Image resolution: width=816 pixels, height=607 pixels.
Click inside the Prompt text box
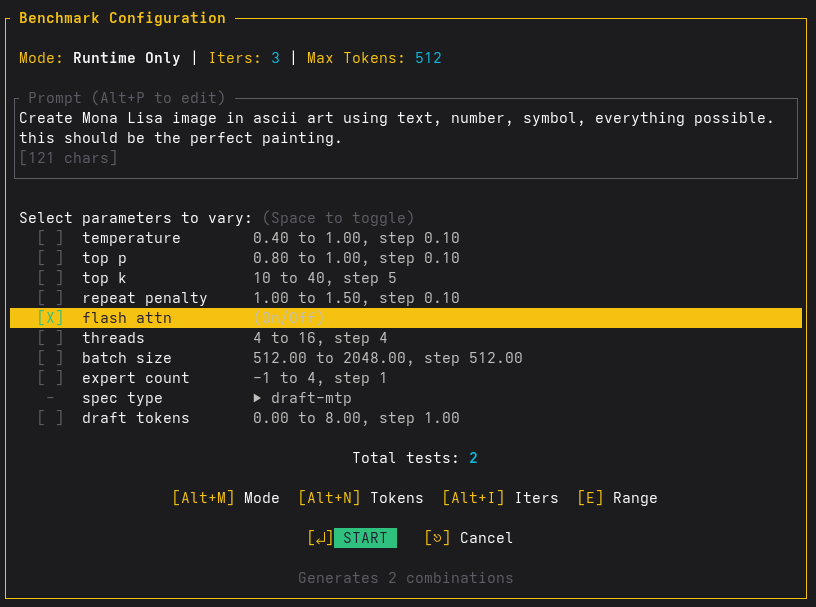(406, 138)
